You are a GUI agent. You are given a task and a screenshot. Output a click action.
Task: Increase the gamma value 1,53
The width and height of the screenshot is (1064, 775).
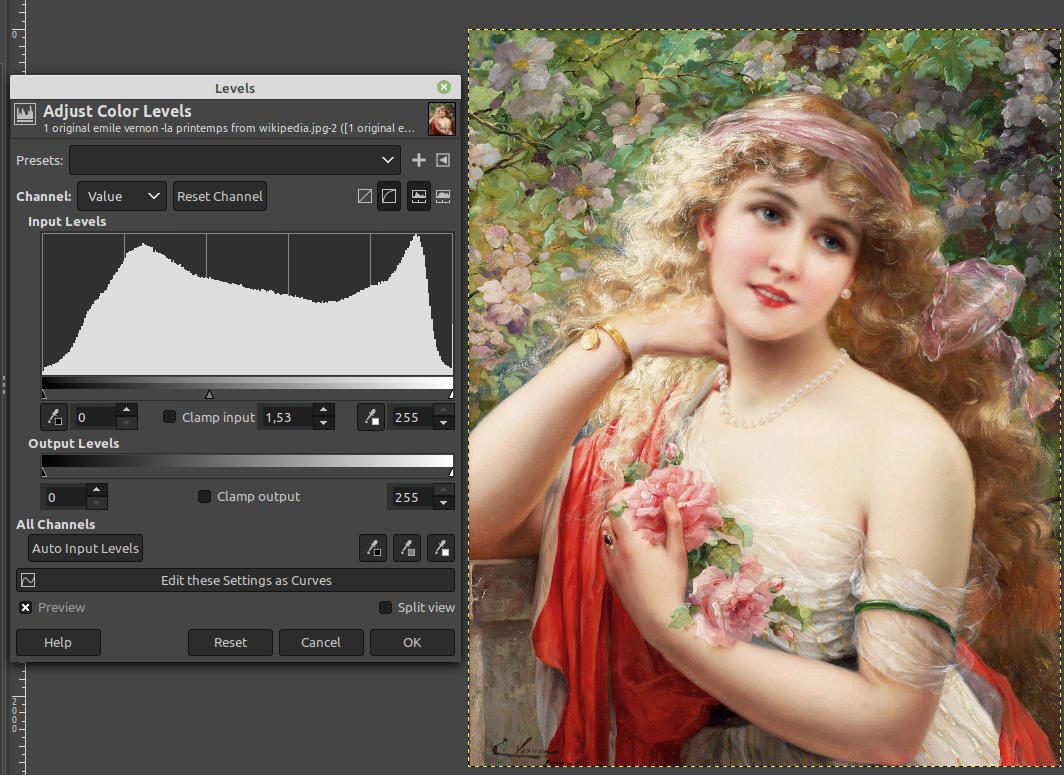324,410
